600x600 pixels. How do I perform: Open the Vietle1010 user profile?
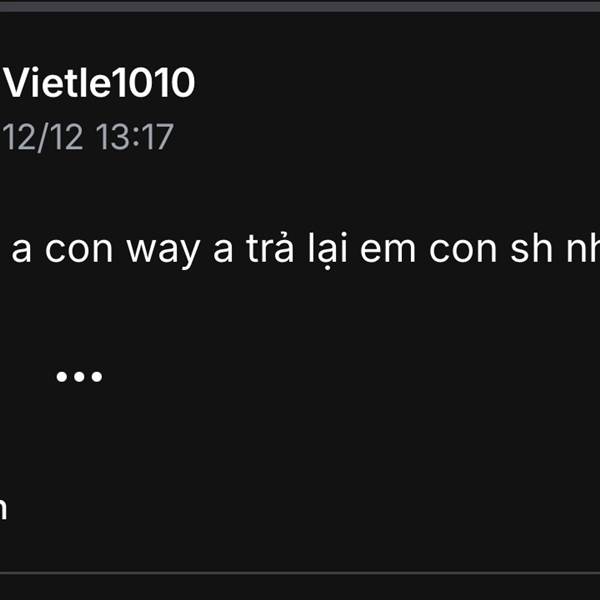(99, 83)
